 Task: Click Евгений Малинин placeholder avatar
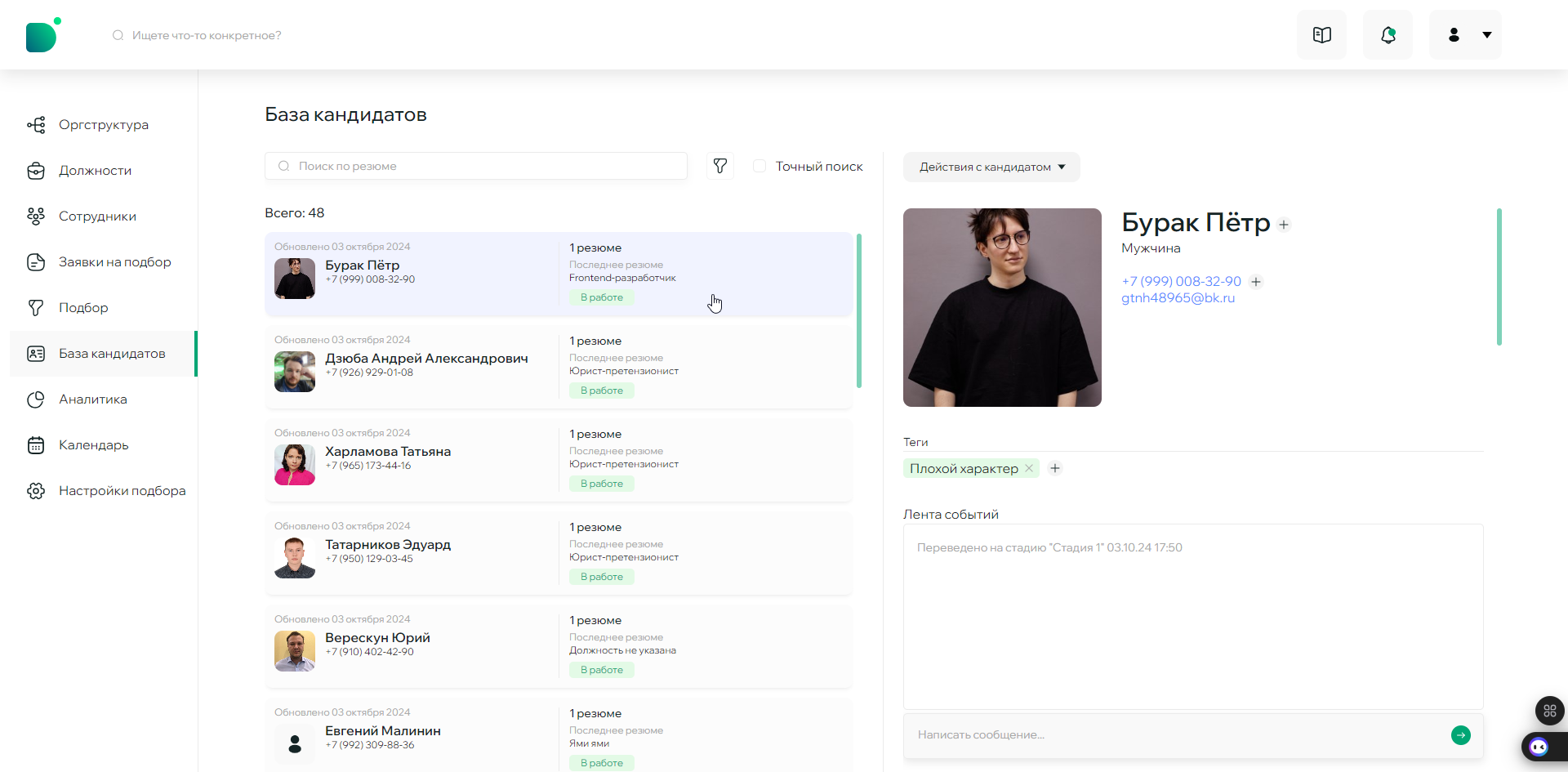pyautogui.click(x=295, y=744)
